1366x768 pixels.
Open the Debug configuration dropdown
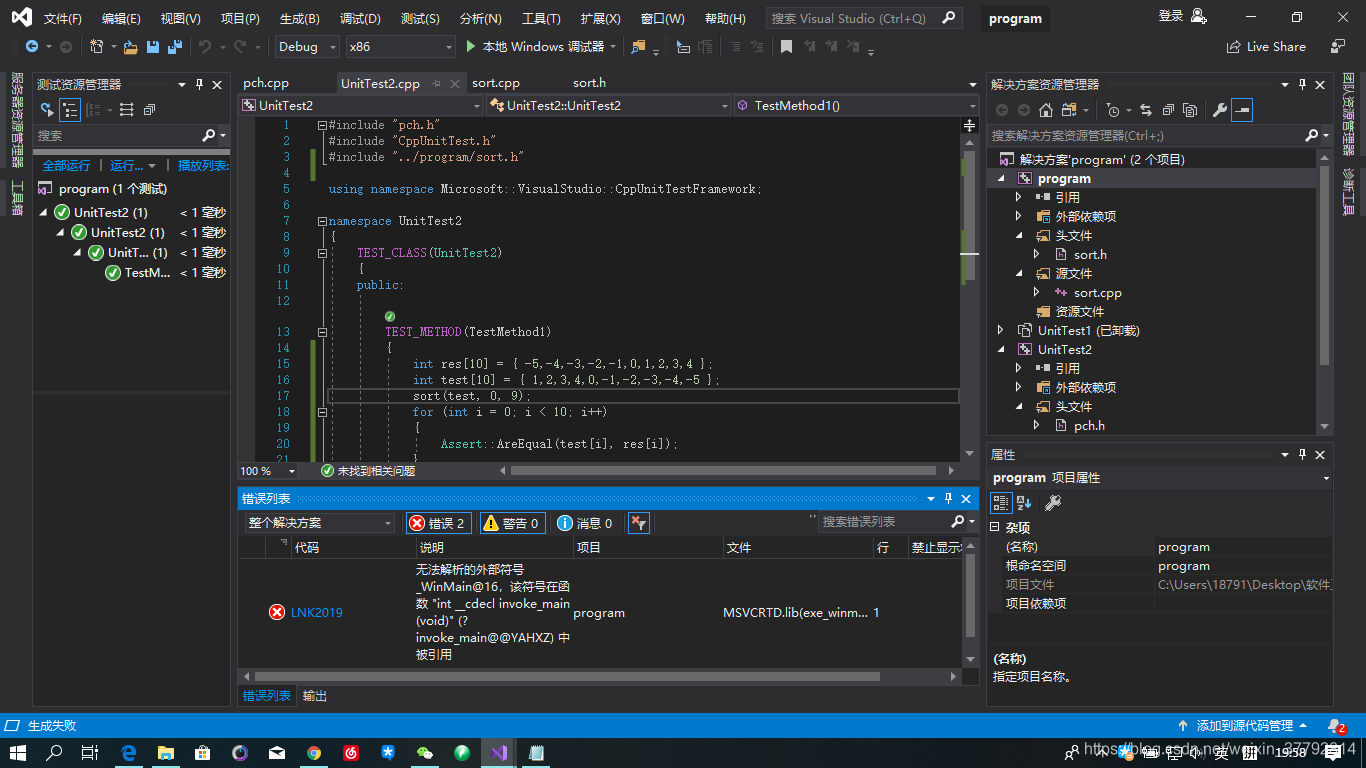307,46
